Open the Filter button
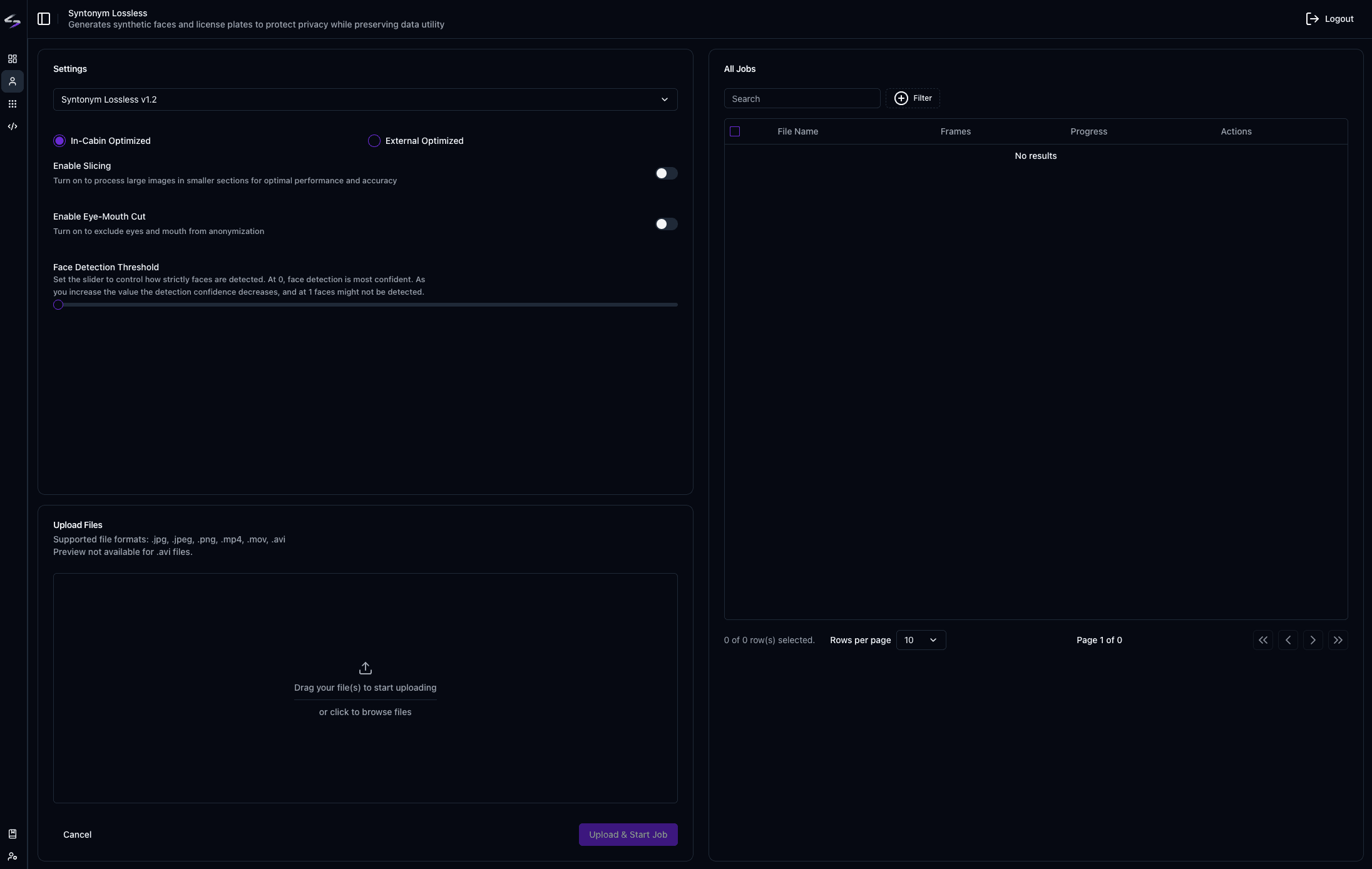The height and width of the screenshot is (869, 1372). (913, 98)
